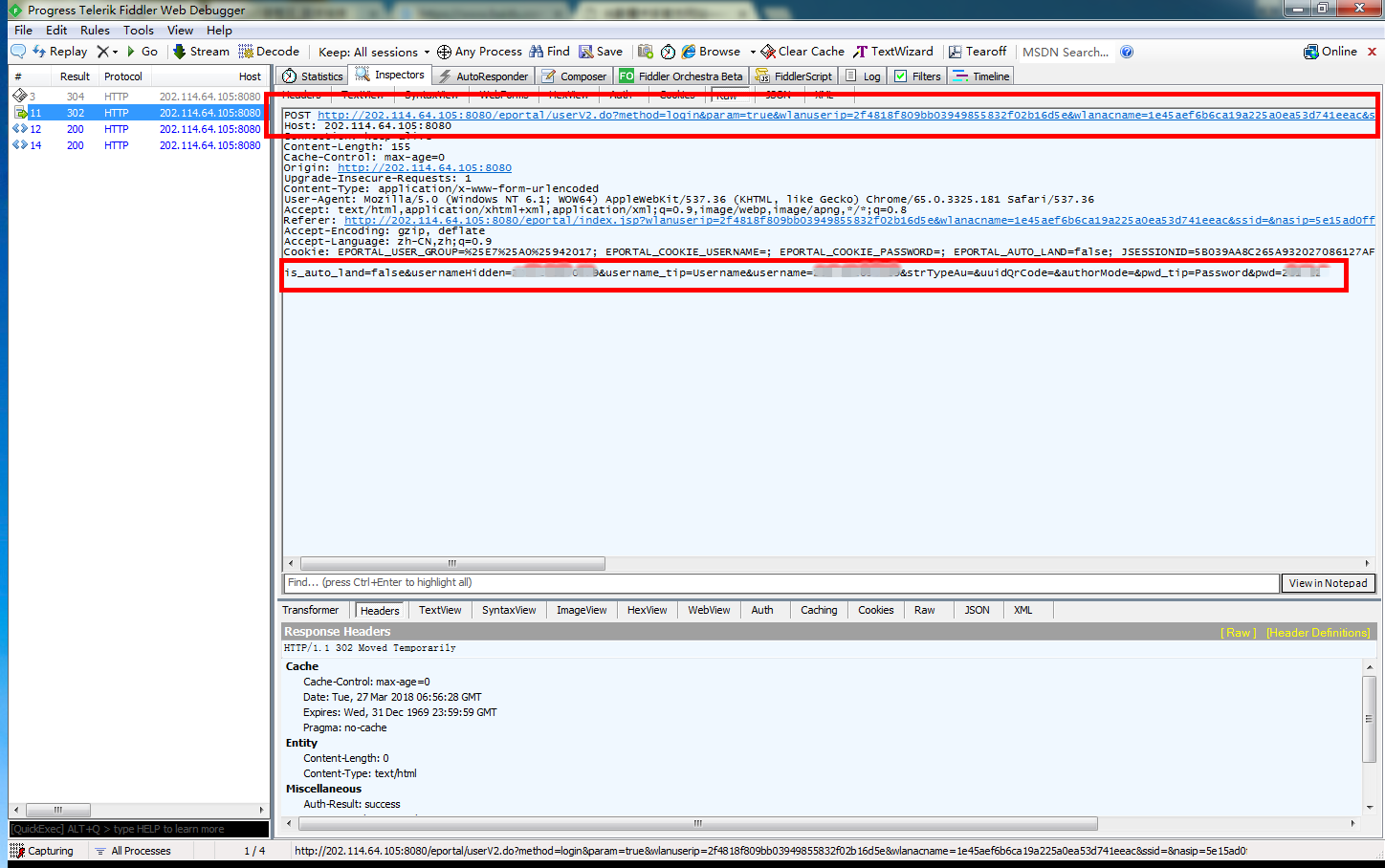Open the Help menu
This screenshot has height=868, width=1385.
tap(219, 31)
